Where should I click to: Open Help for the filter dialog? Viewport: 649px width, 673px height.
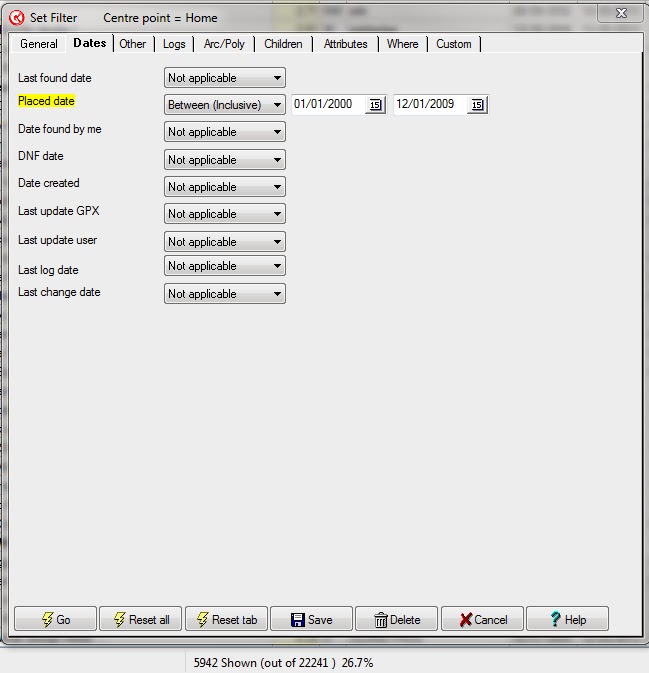point(567,619)
